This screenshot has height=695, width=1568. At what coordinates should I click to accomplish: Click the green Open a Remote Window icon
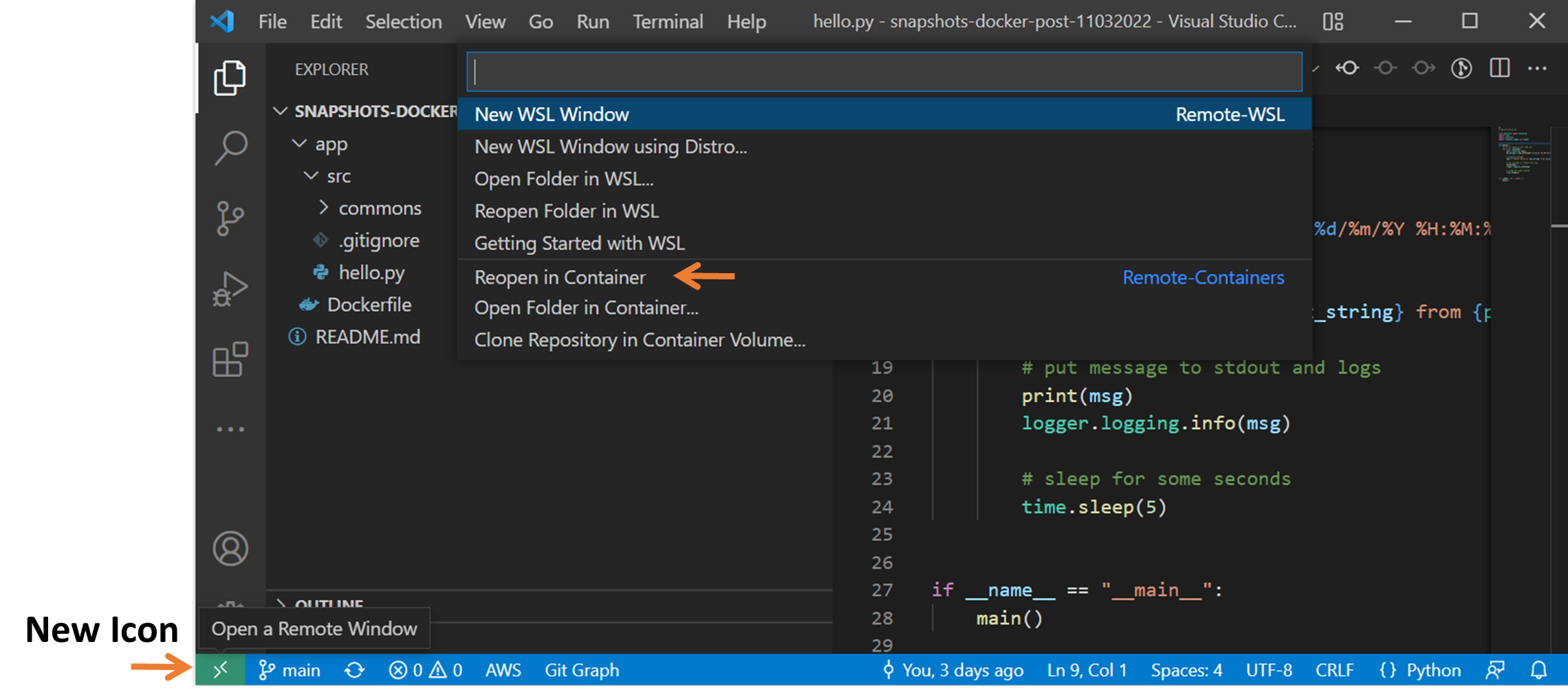pyautogui.click(x=220, y=670)
